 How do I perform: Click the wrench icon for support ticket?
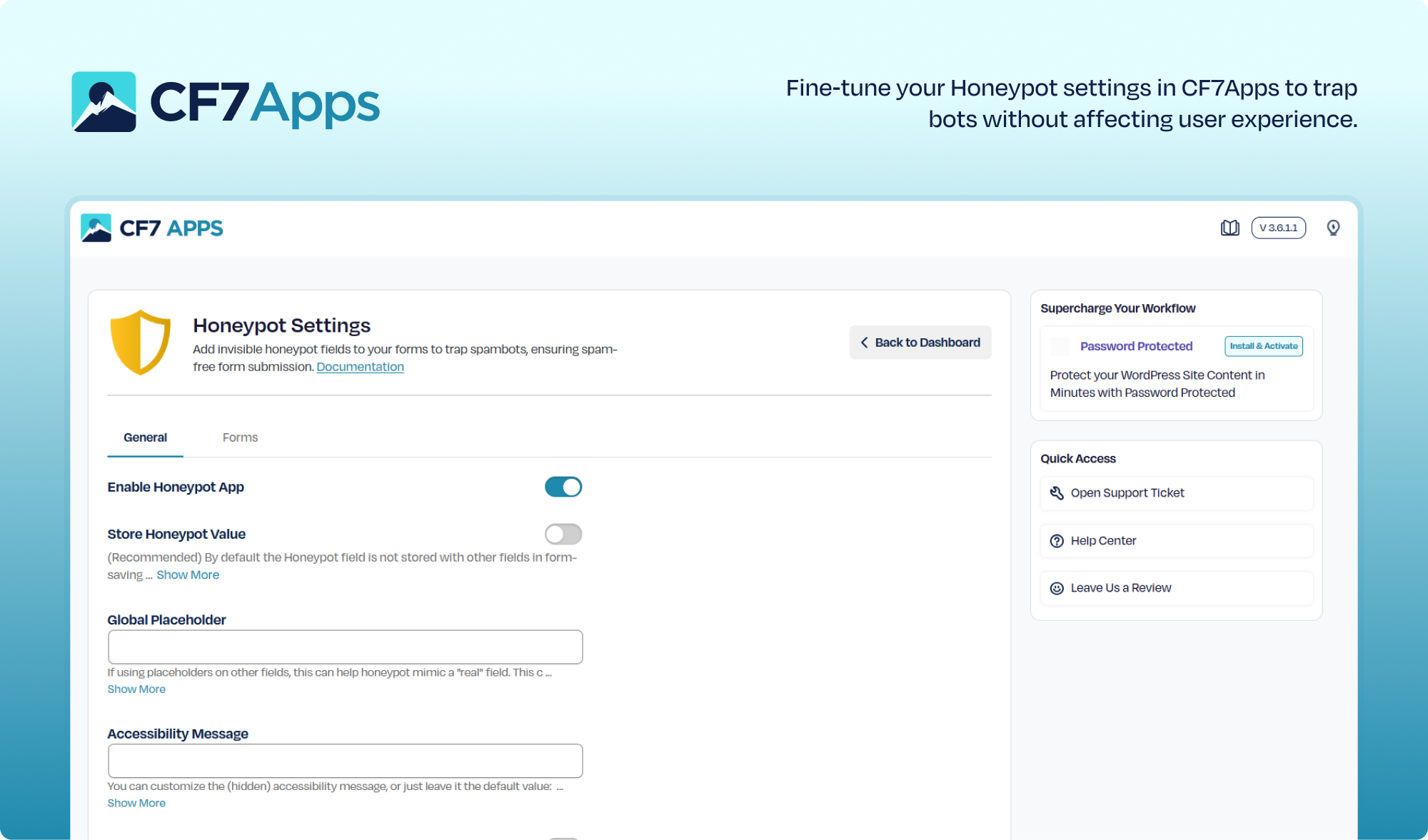click(1057, 493)
